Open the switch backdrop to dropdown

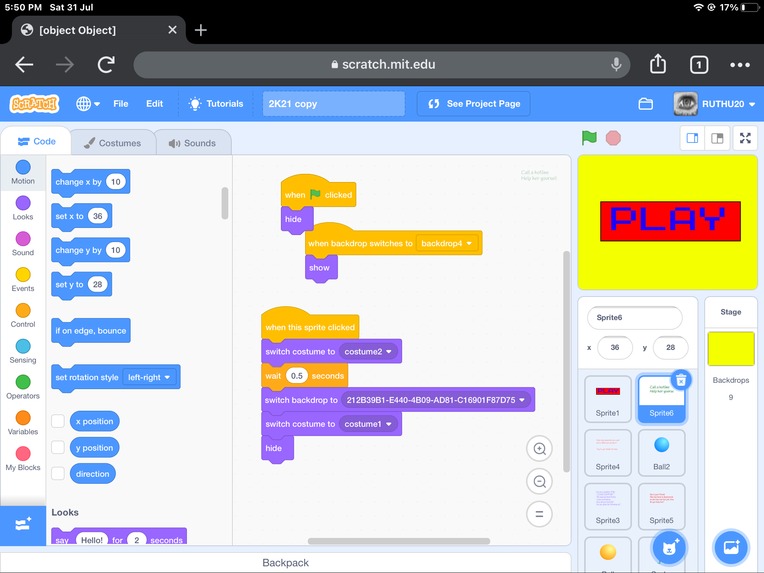coord(436,400)
